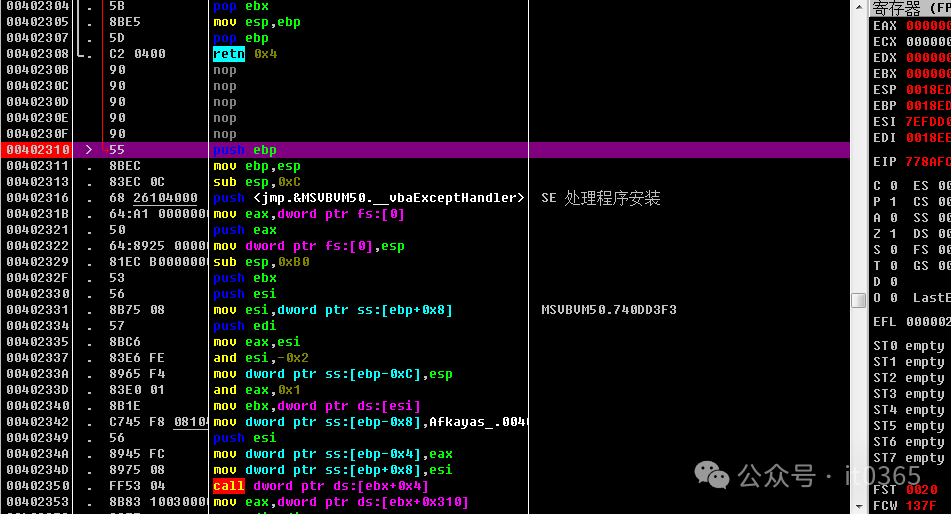The height and width of the screenshot is (514, 951).
Task: Click the jump marker arrow at 00402310
Action: tap(90, 150)
